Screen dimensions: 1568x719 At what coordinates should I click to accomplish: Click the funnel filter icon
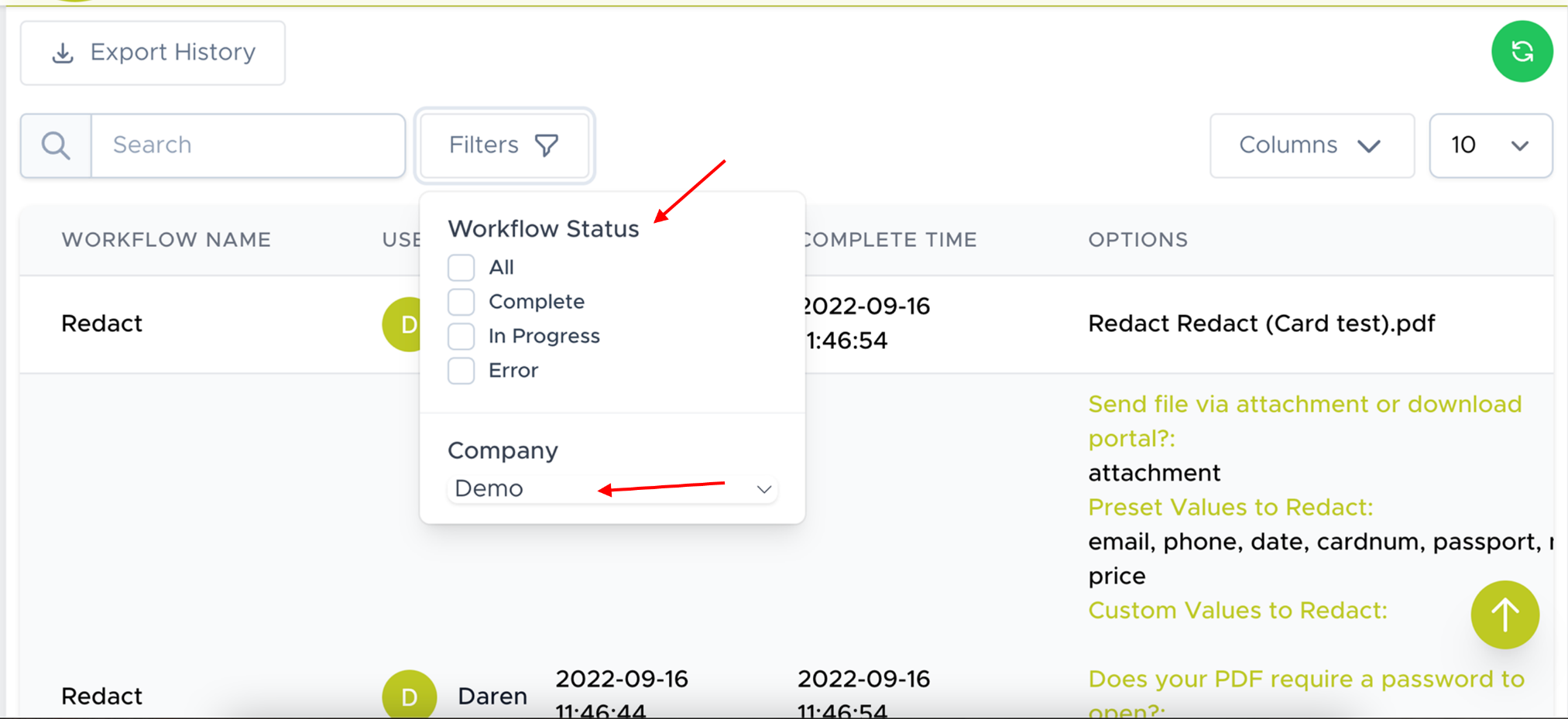click(x=547, y=146)
